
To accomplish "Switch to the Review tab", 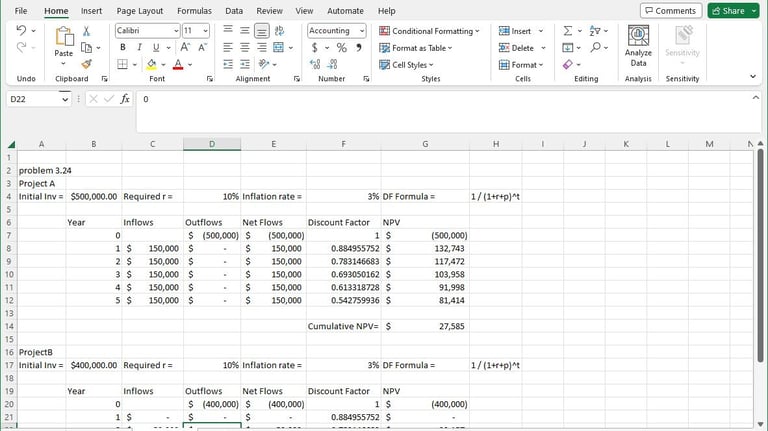I will (269, 11).
